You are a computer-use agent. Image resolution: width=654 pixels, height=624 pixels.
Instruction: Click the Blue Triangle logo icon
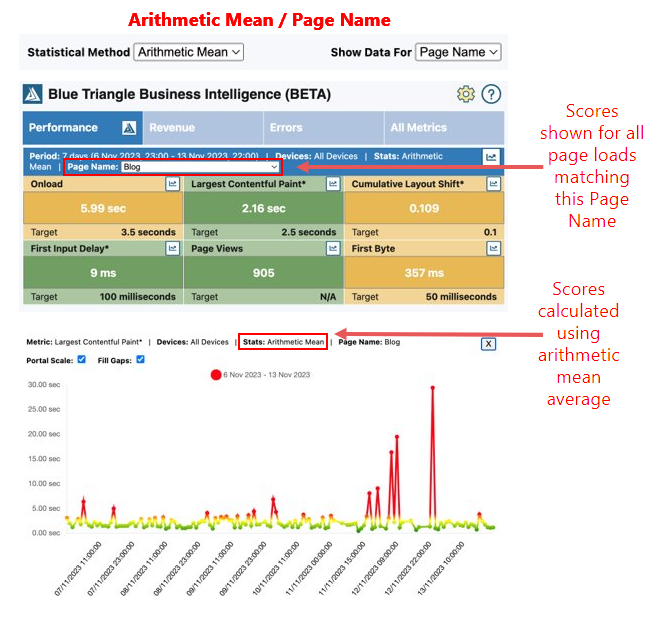point(33,94)
